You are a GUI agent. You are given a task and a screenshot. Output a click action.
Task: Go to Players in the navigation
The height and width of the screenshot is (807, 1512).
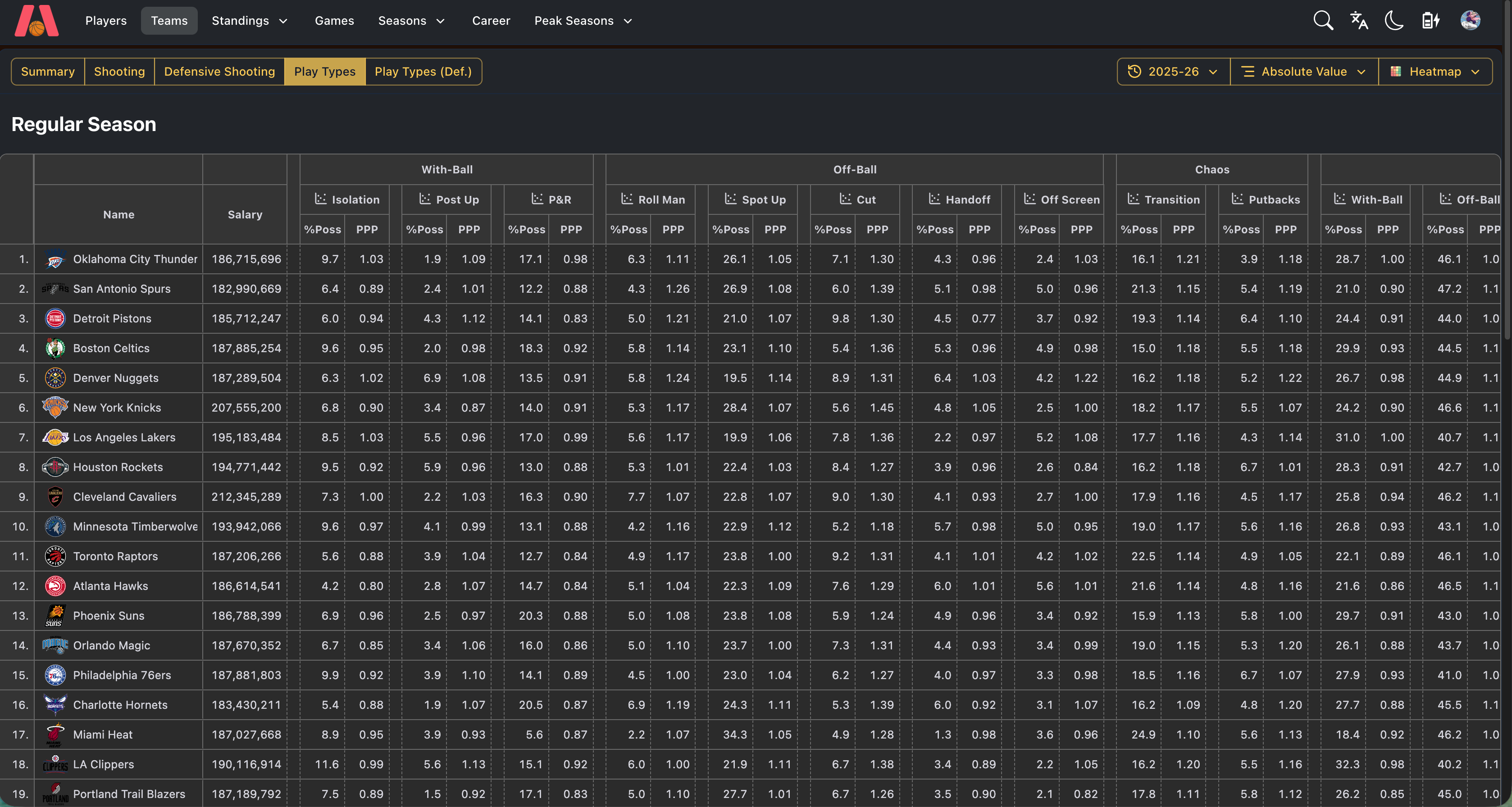coord(106,21)
